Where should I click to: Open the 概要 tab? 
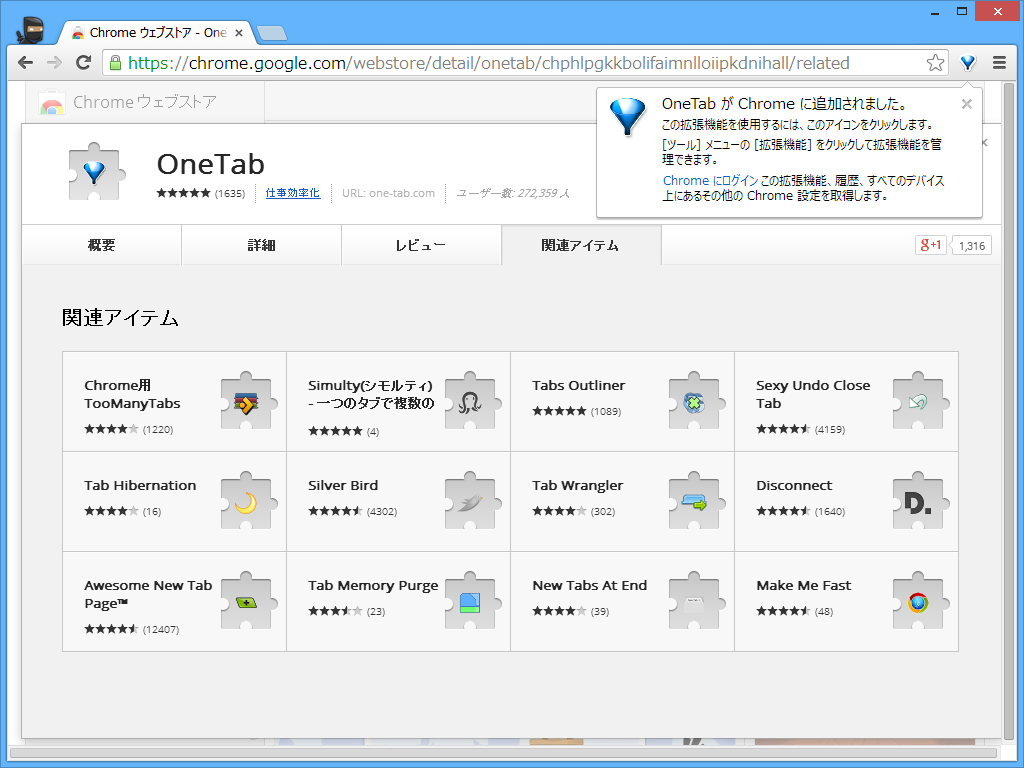pyautogui.click(x=100, y=243)
